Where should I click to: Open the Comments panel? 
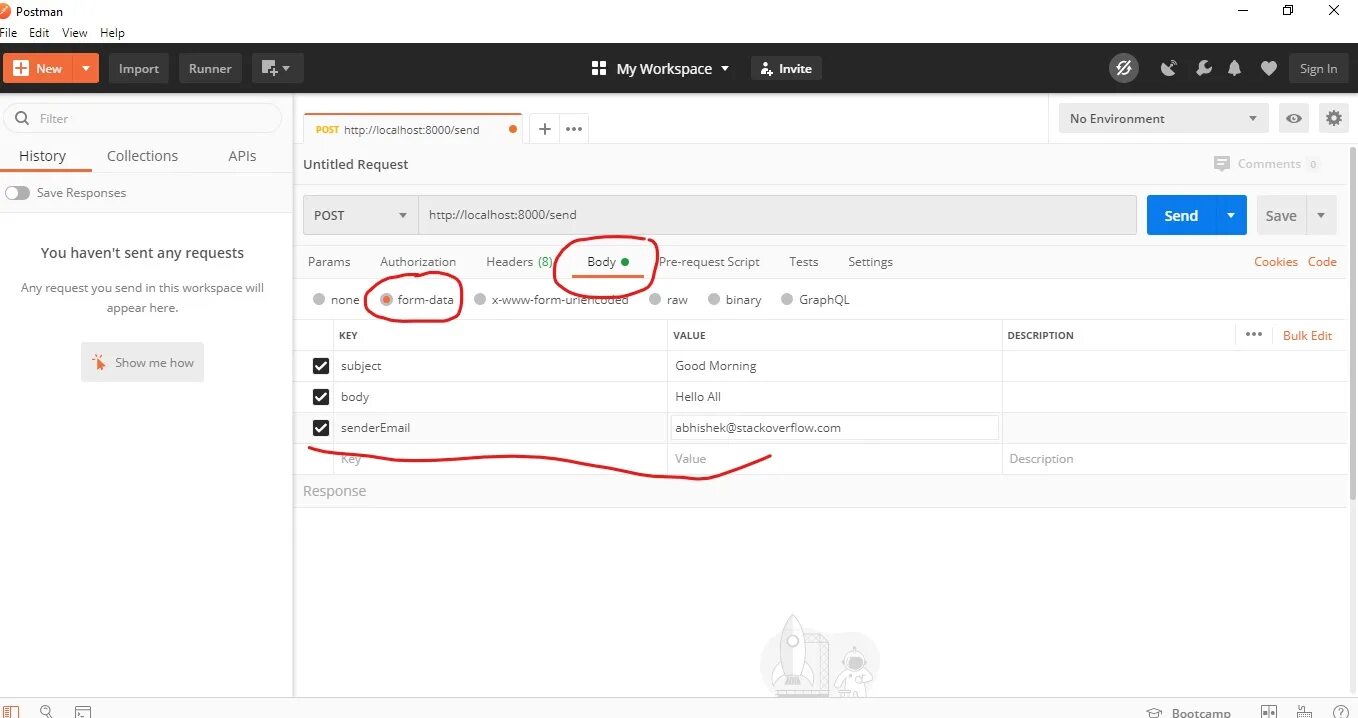[x=1266, y=164]
